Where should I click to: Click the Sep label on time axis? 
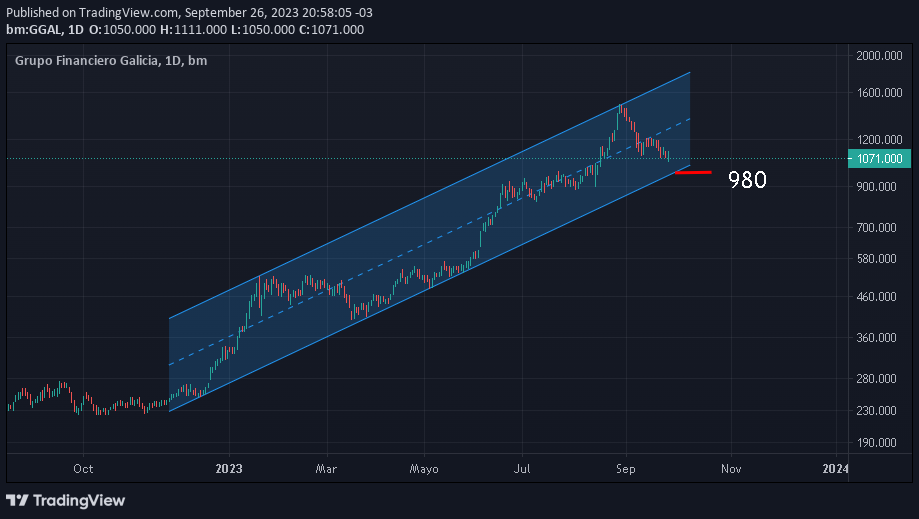click(625, 468)
